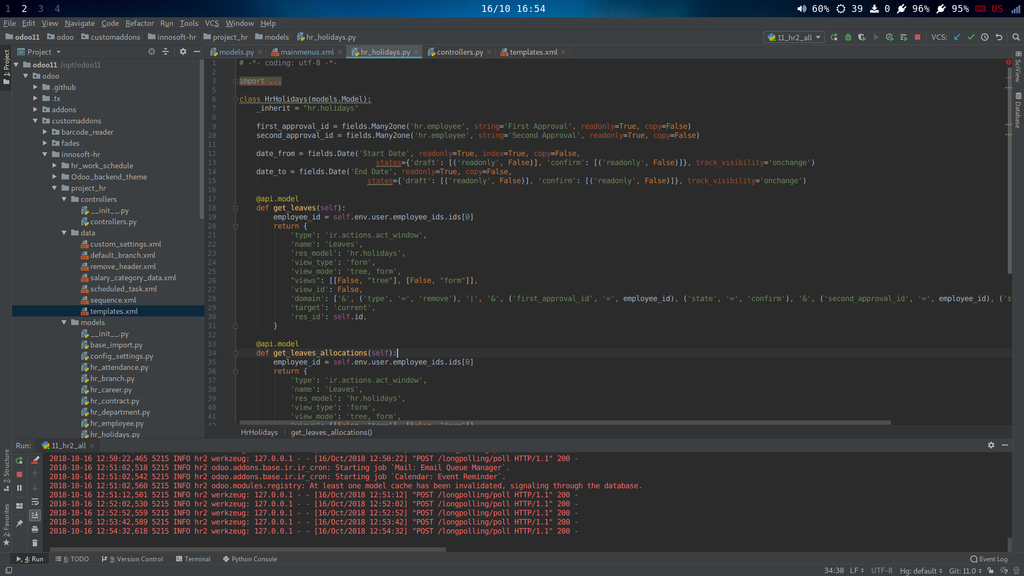Open the Structure side tool window

point(6,470)
